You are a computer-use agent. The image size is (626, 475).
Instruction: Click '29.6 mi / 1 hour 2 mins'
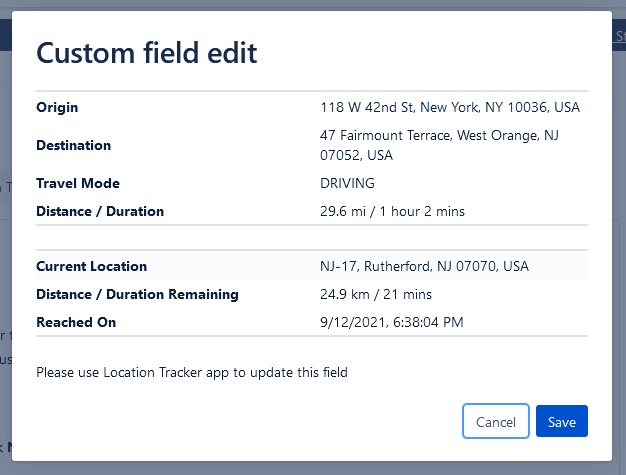click(392, 211)
